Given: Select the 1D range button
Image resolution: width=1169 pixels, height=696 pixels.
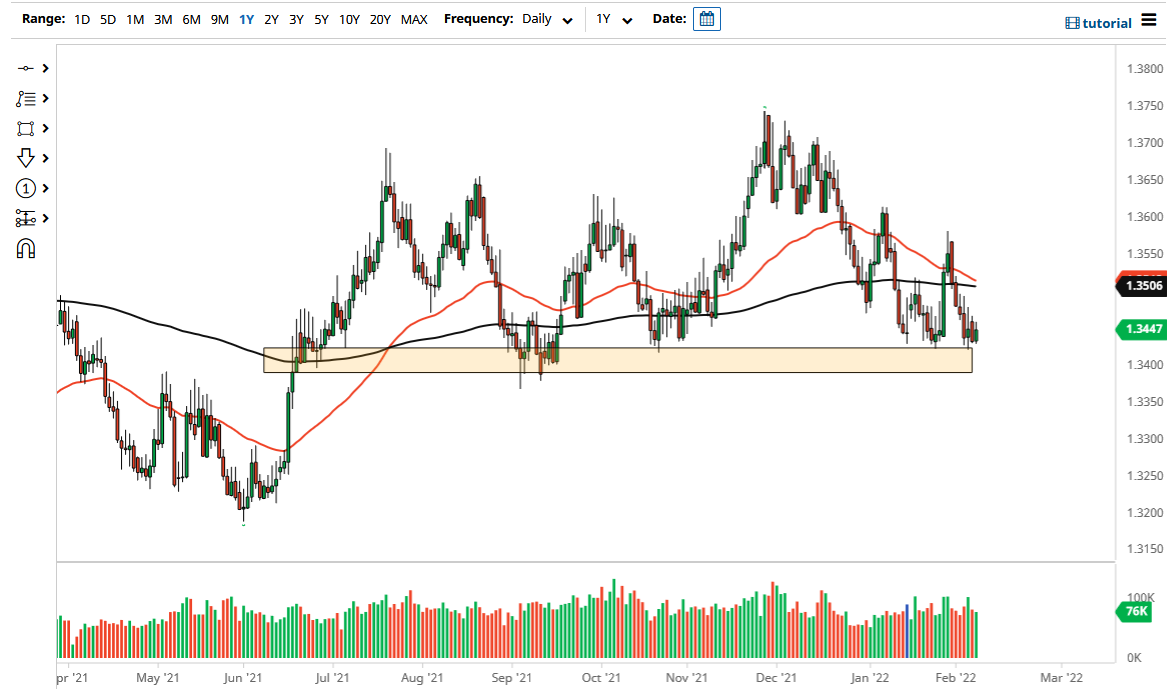Looking at the screenshot, I should (81, 19).
